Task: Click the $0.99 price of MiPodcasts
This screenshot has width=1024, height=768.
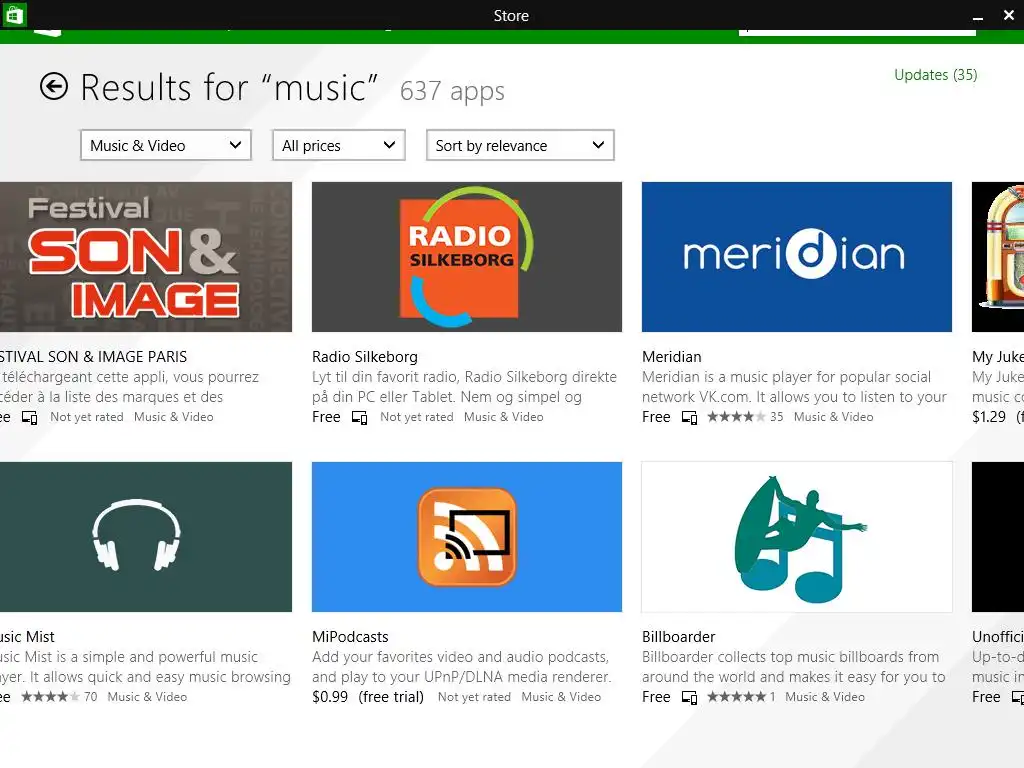Action: click(x=330, y=697)
